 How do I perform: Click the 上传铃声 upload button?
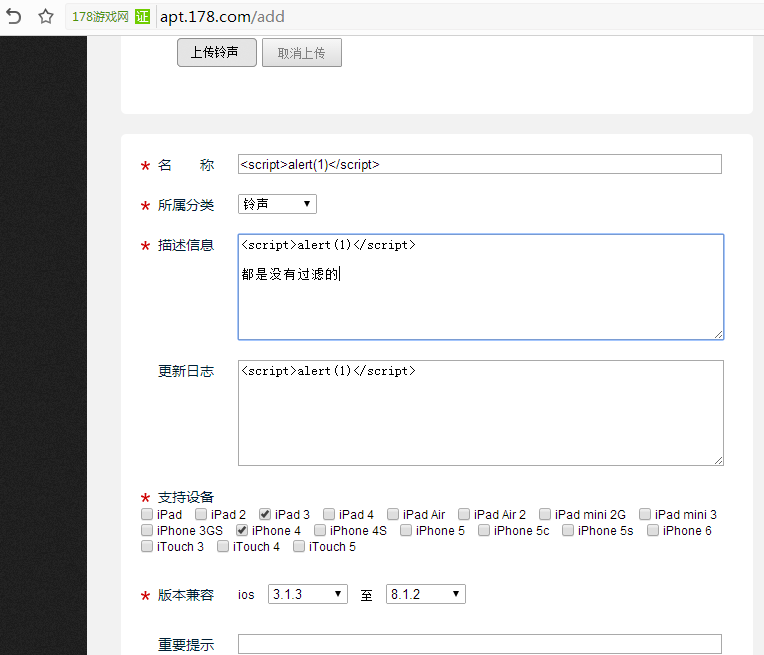click(217, 53)
